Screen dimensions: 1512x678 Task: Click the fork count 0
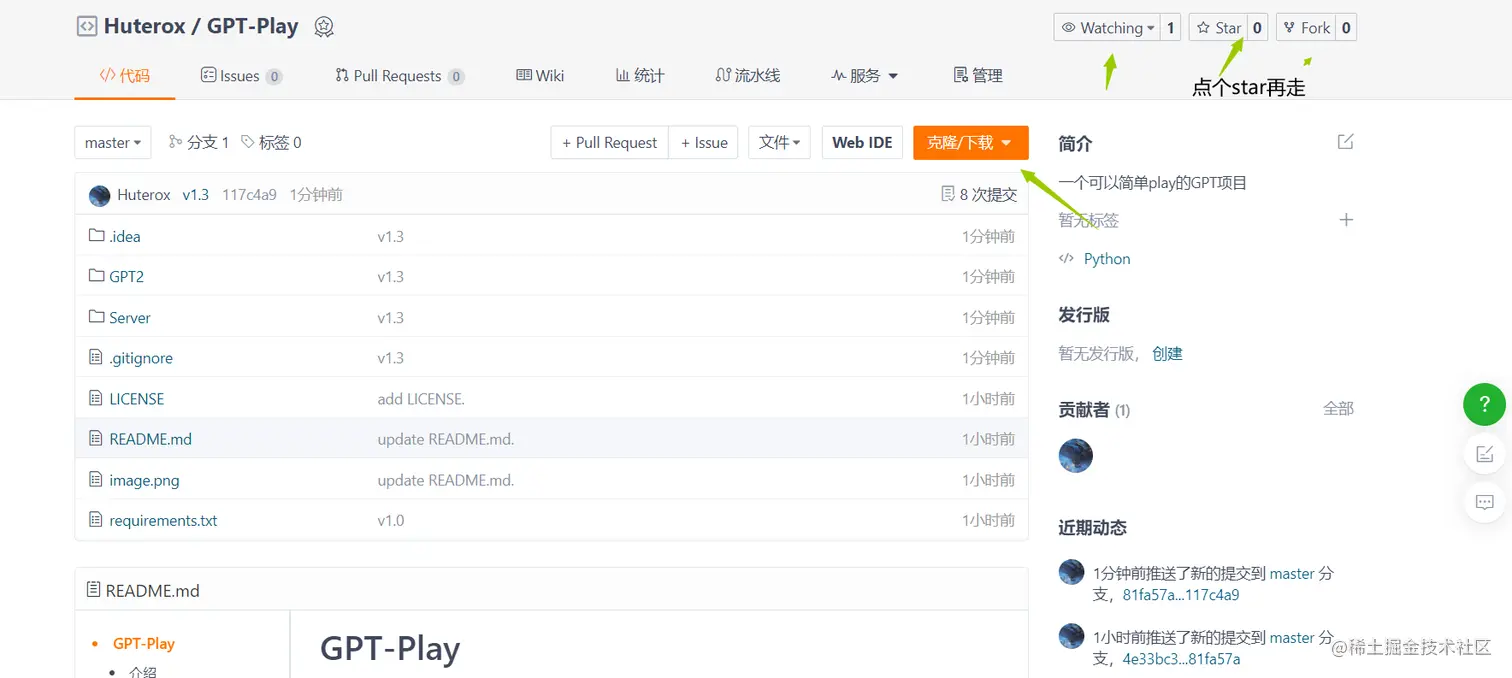tap(1346, 28)
